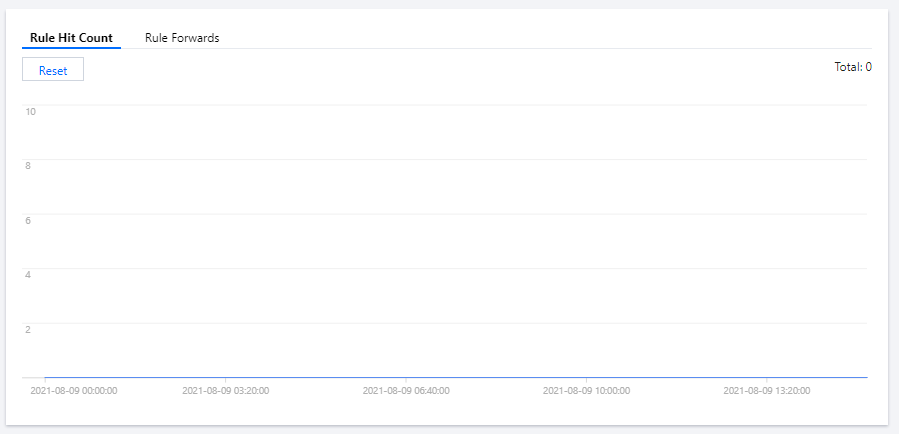Select the 2021-08-09 03:20:00 axis label
Image resolution: width=899 pixels, height=434 pixels.
pos(225,391)
